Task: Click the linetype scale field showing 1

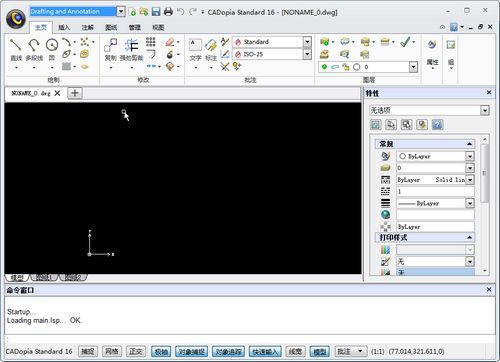Action: pos(435,191)
